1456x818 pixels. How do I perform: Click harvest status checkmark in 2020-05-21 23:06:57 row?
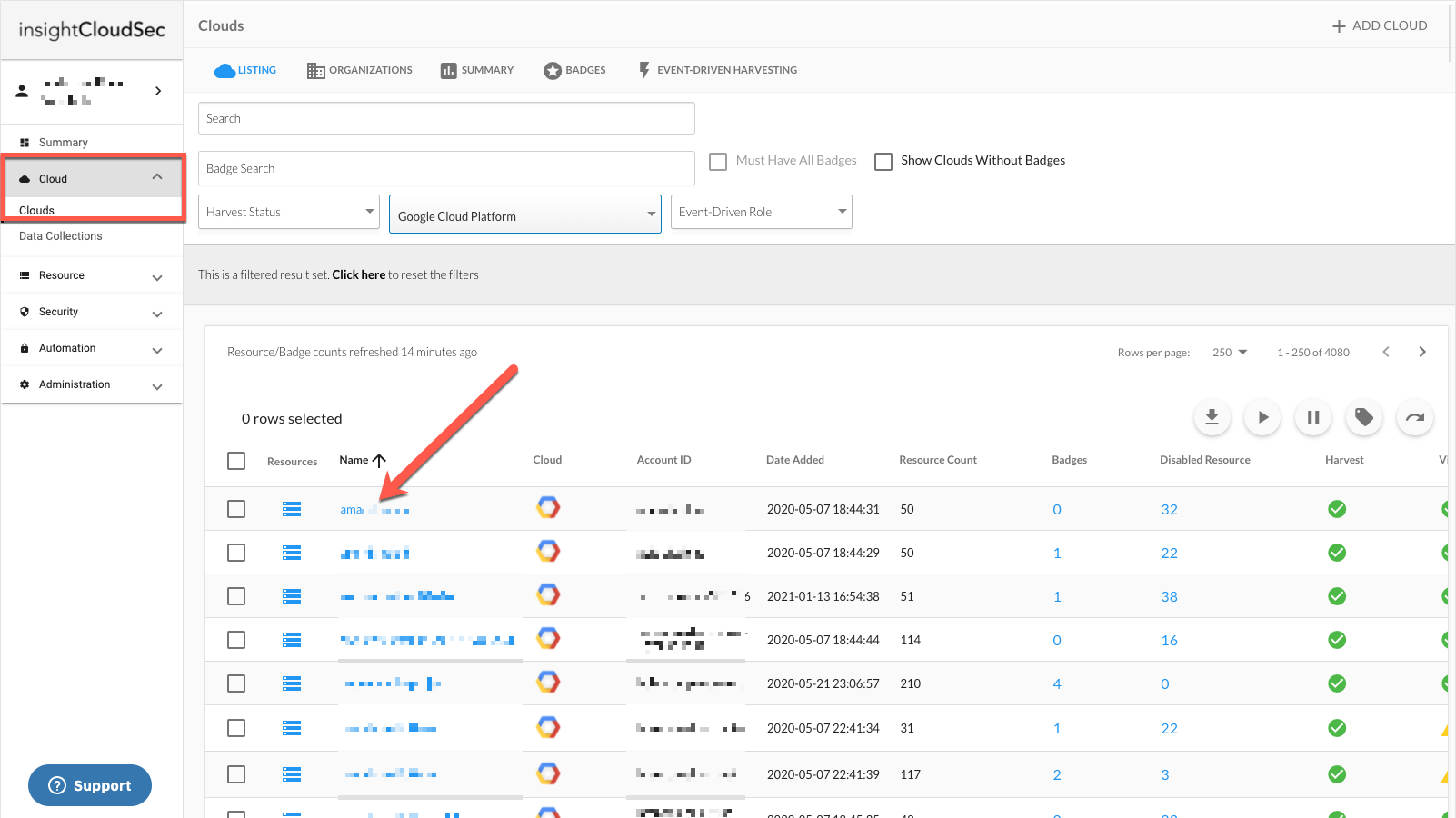1337,683
